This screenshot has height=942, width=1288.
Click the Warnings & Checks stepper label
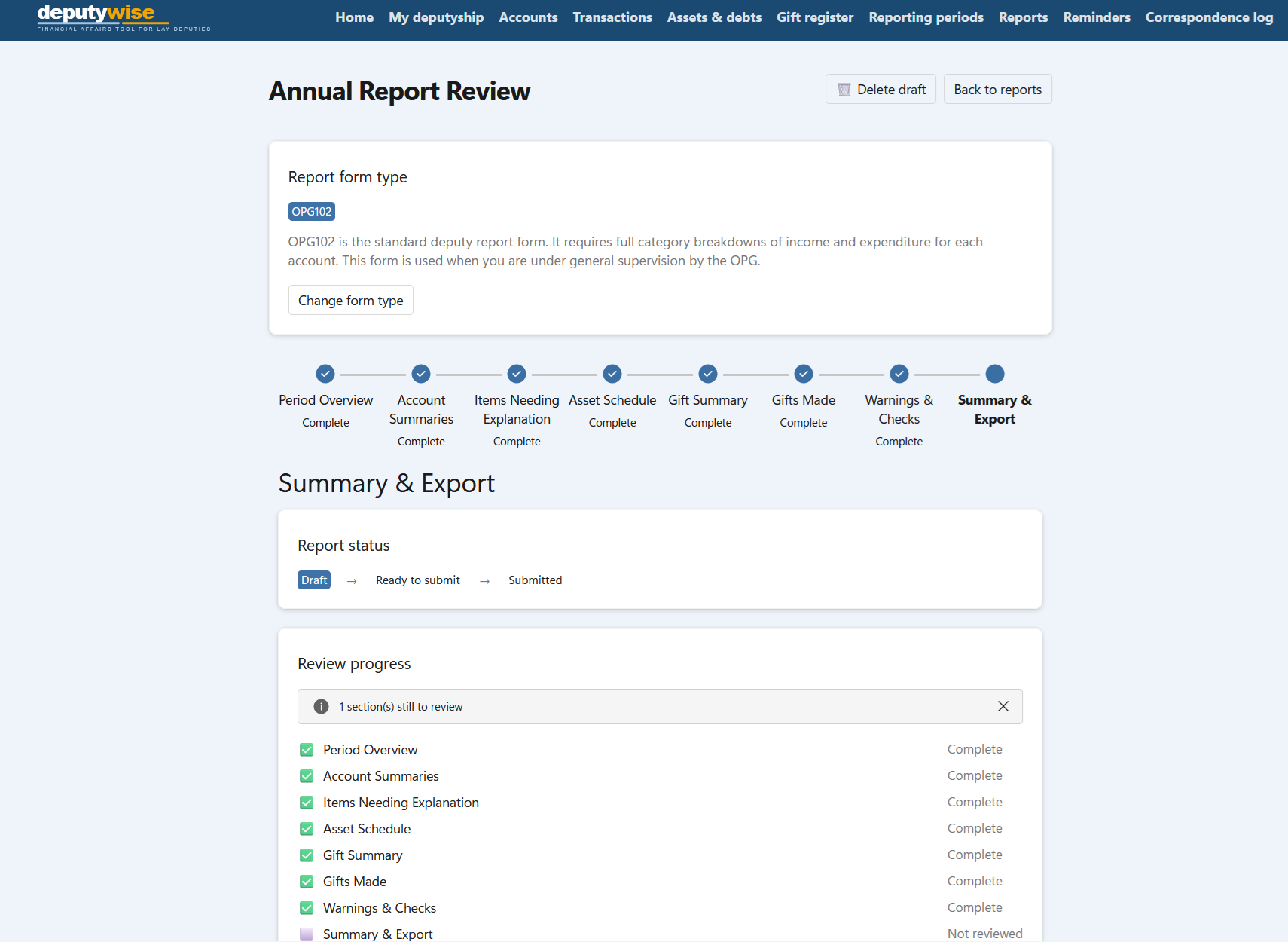[x=899, y=409]
